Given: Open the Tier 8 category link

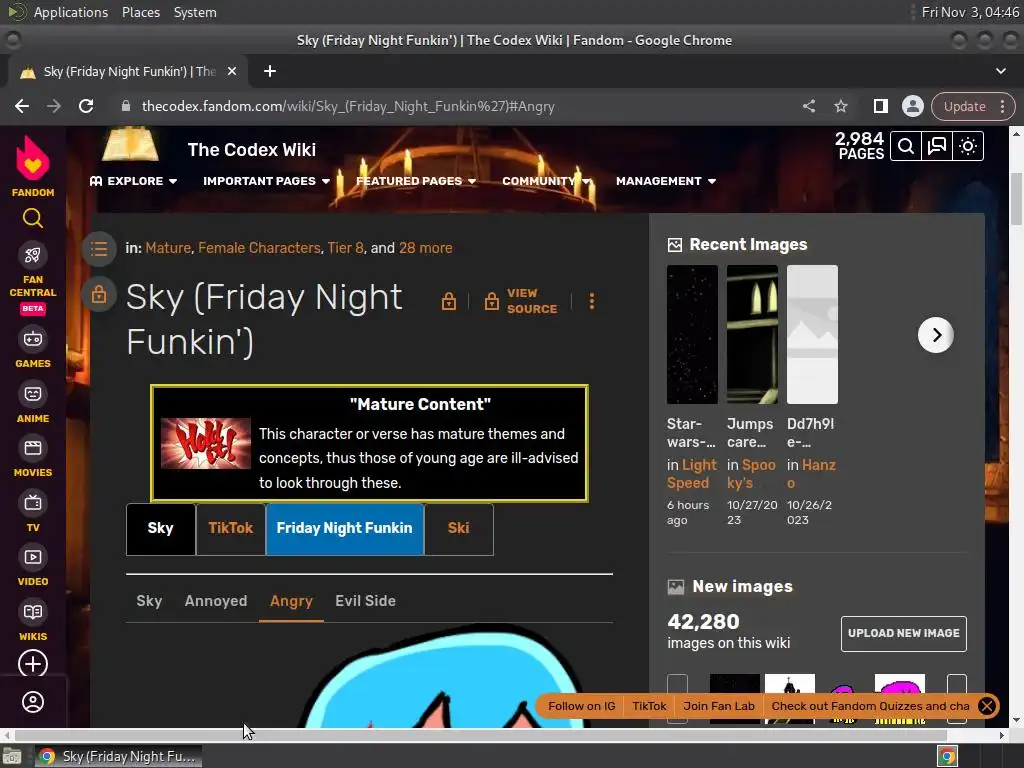Looking at the screenshot, I should pyautogui.click(x=345, y=248).
